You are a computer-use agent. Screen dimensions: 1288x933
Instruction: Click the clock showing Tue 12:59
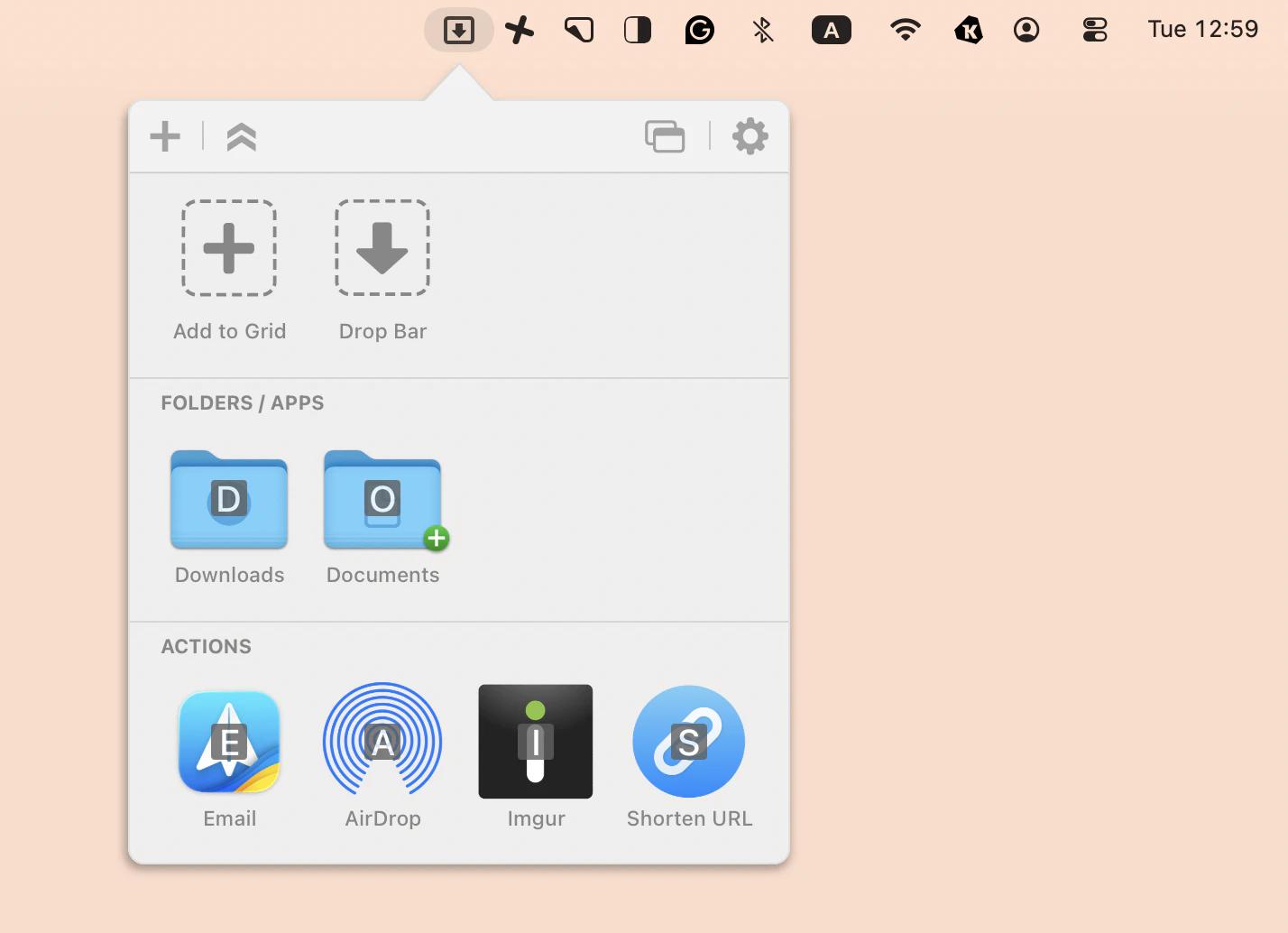1203,28
